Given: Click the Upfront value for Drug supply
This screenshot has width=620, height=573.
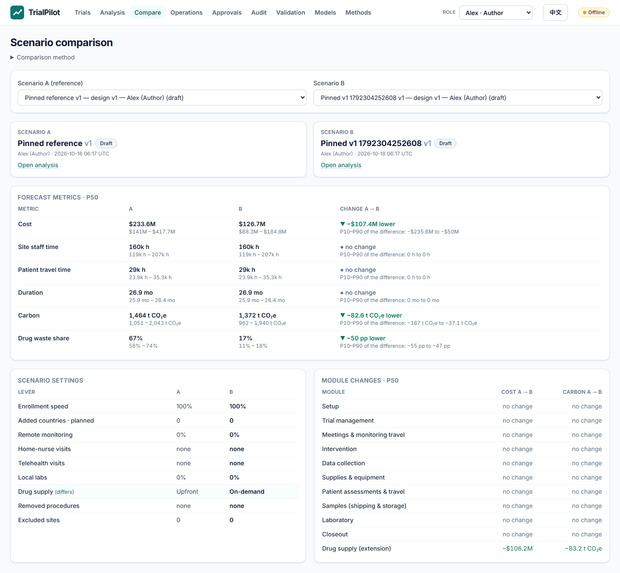Looking at the screenshot, I should click(187, 492).
